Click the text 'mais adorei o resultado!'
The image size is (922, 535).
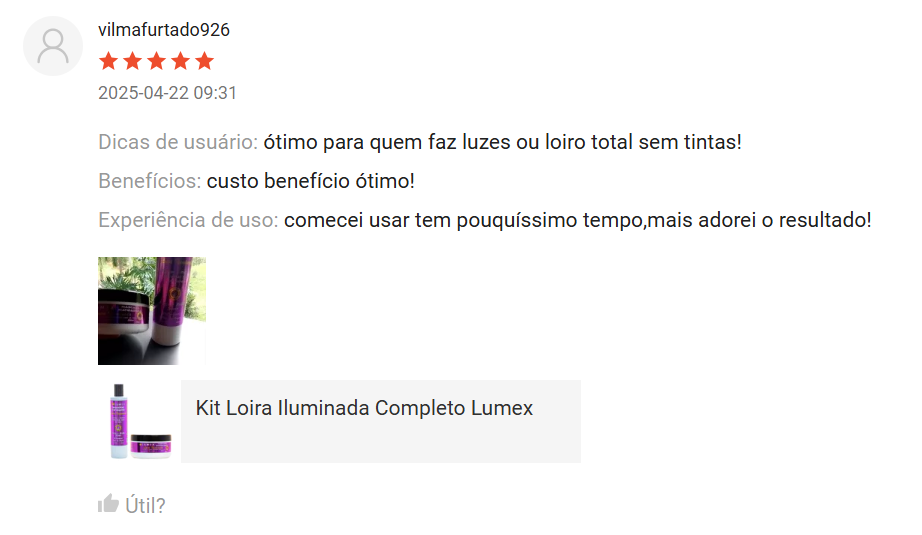[759, 220]
